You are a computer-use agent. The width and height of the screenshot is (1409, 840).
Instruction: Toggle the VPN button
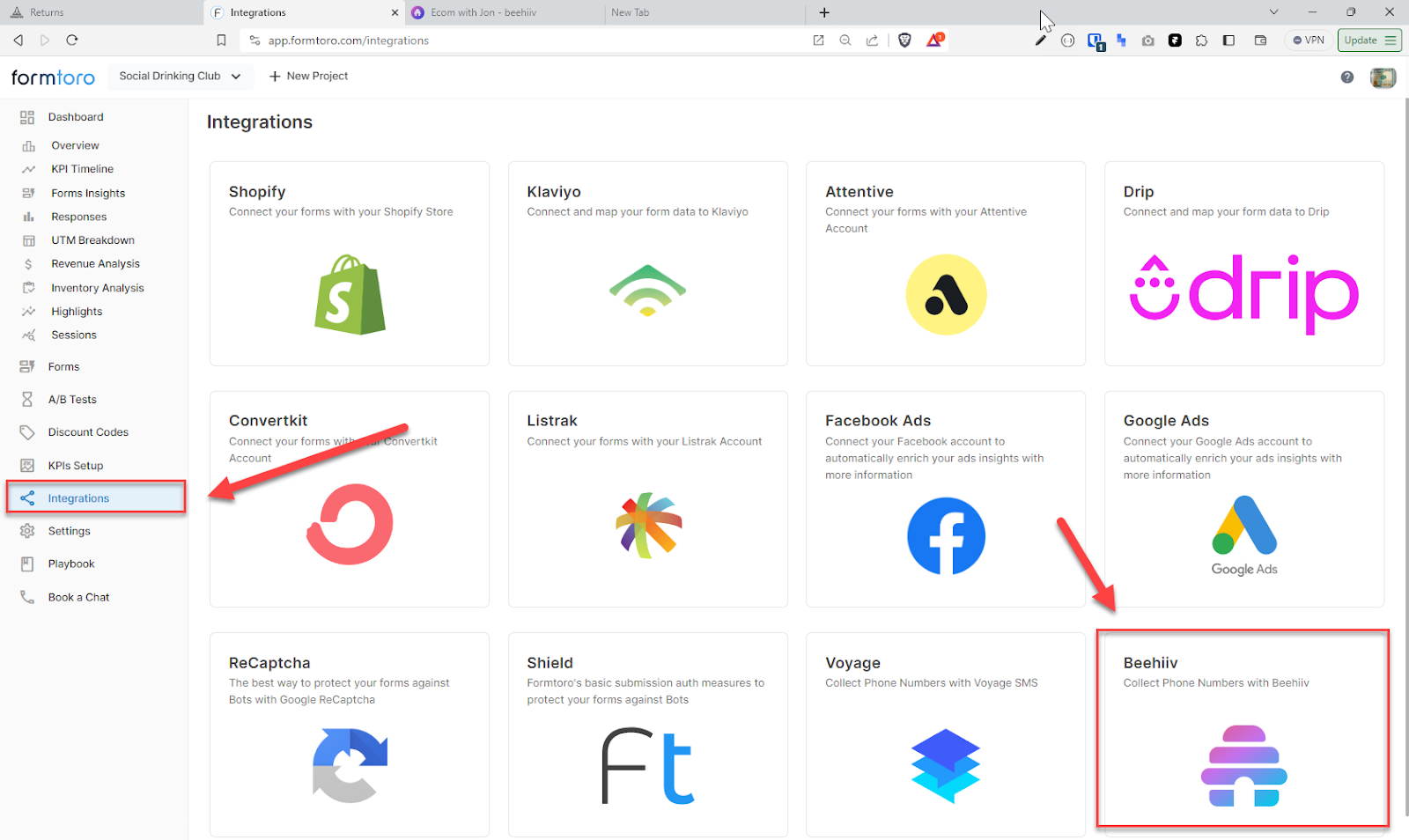pos(1309,40)
